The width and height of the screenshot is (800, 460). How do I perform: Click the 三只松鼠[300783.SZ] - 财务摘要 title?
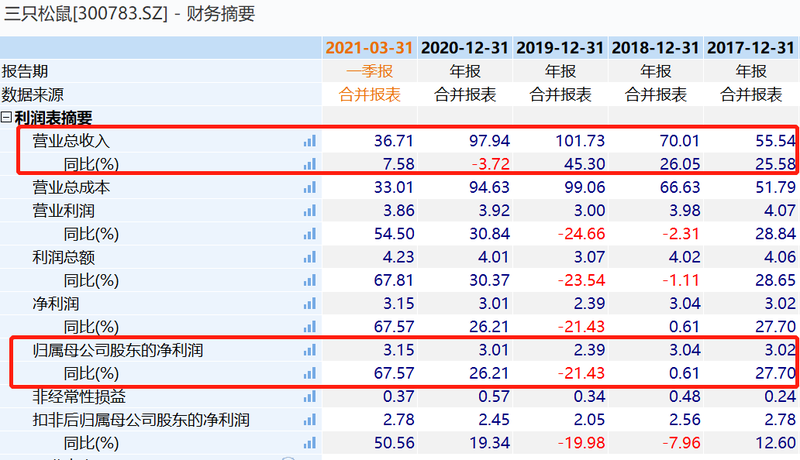pos(129,14)
